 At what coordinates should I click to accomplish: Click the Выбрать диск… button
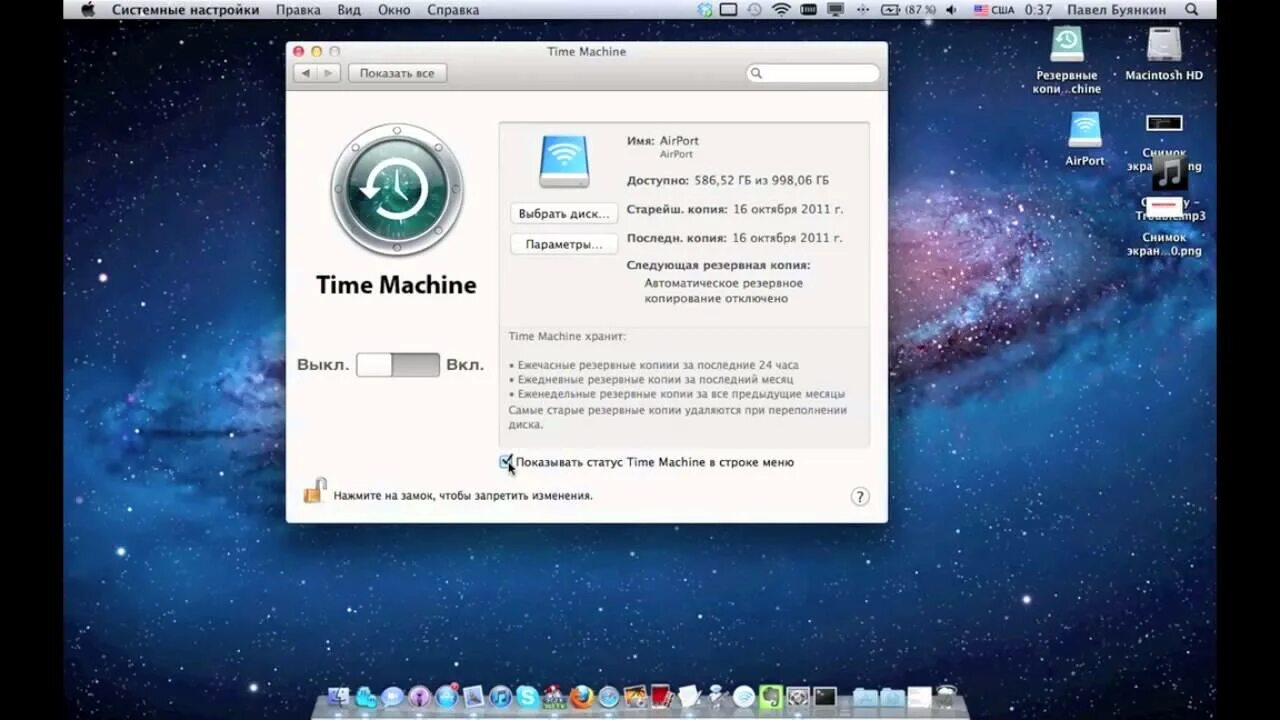[x=564, y=213]
